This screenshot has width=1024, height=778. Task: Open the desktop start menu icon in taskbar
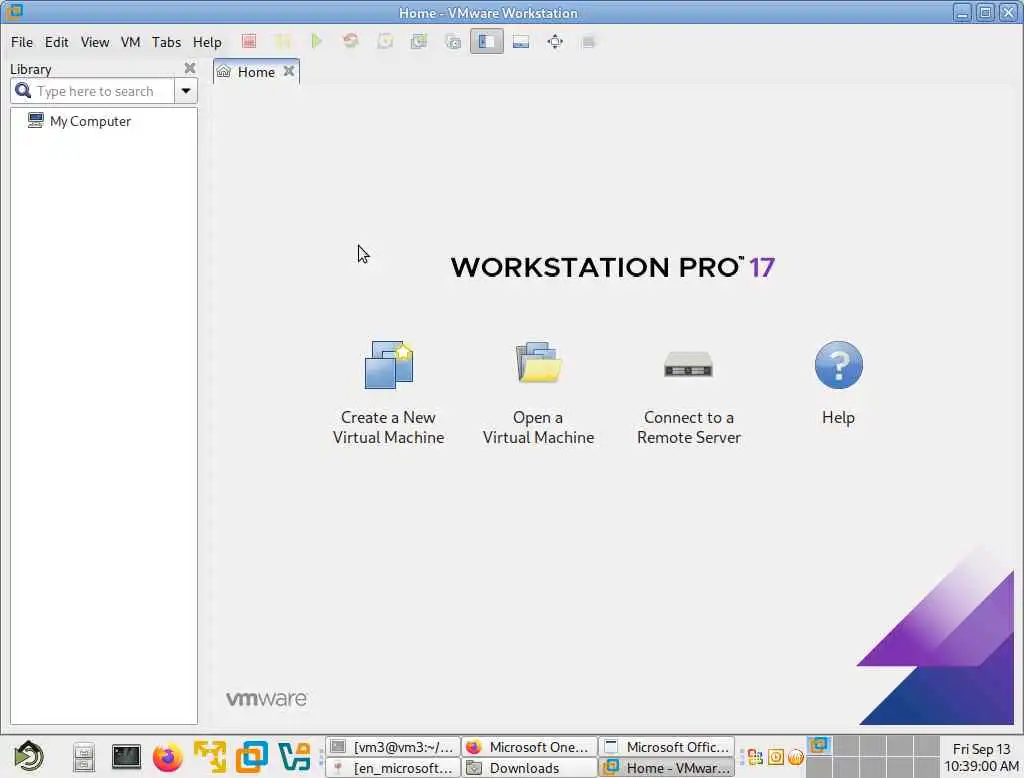click(x=29, y=757)
